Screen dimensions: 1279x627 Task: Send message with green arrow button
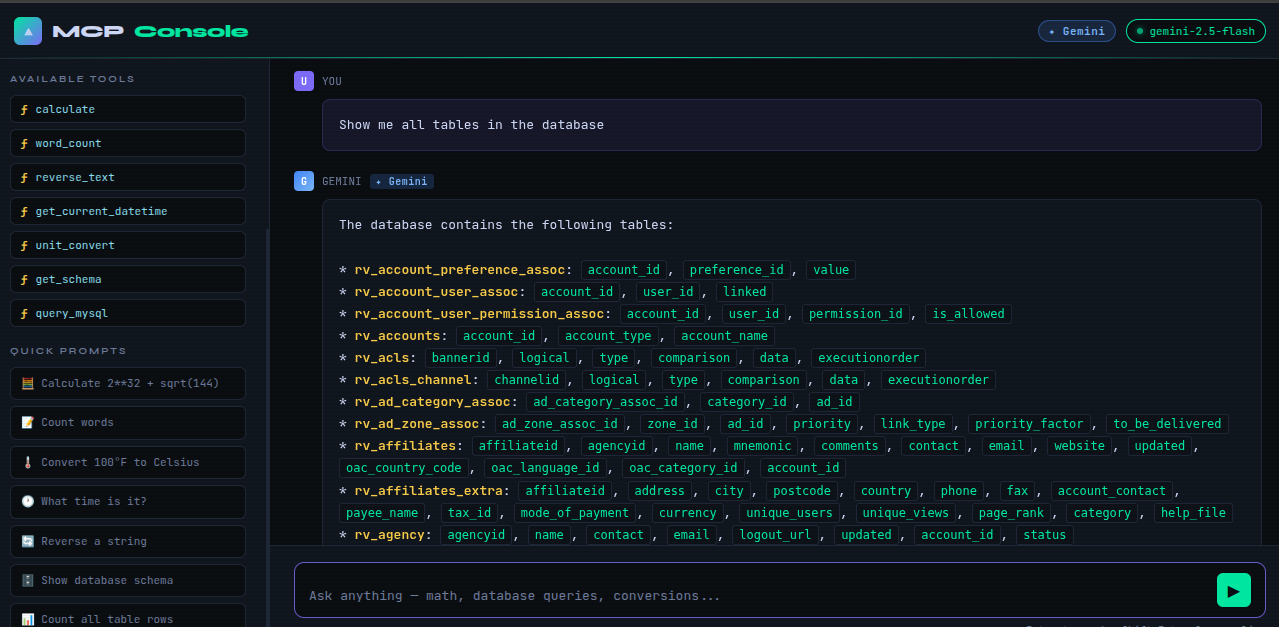pos(1233,590)
